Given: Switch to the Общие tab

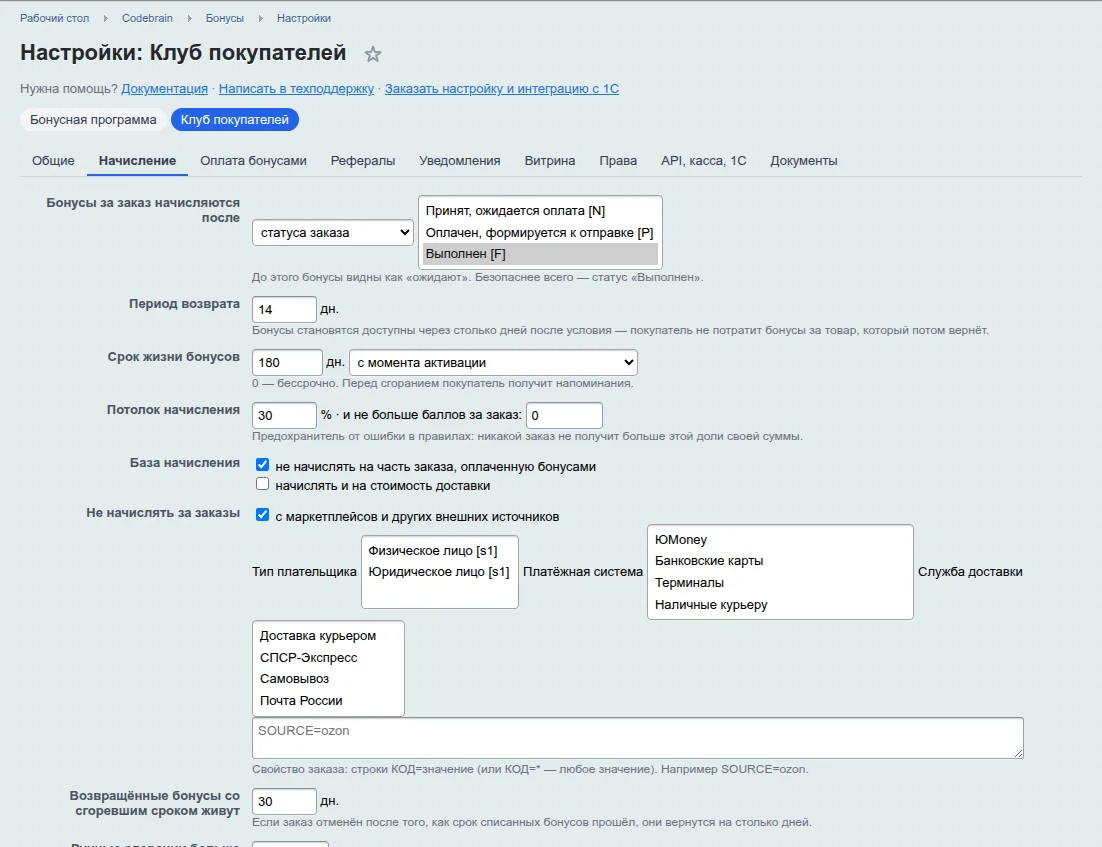Looking at the screenshot, I should (x=53, y=161).
